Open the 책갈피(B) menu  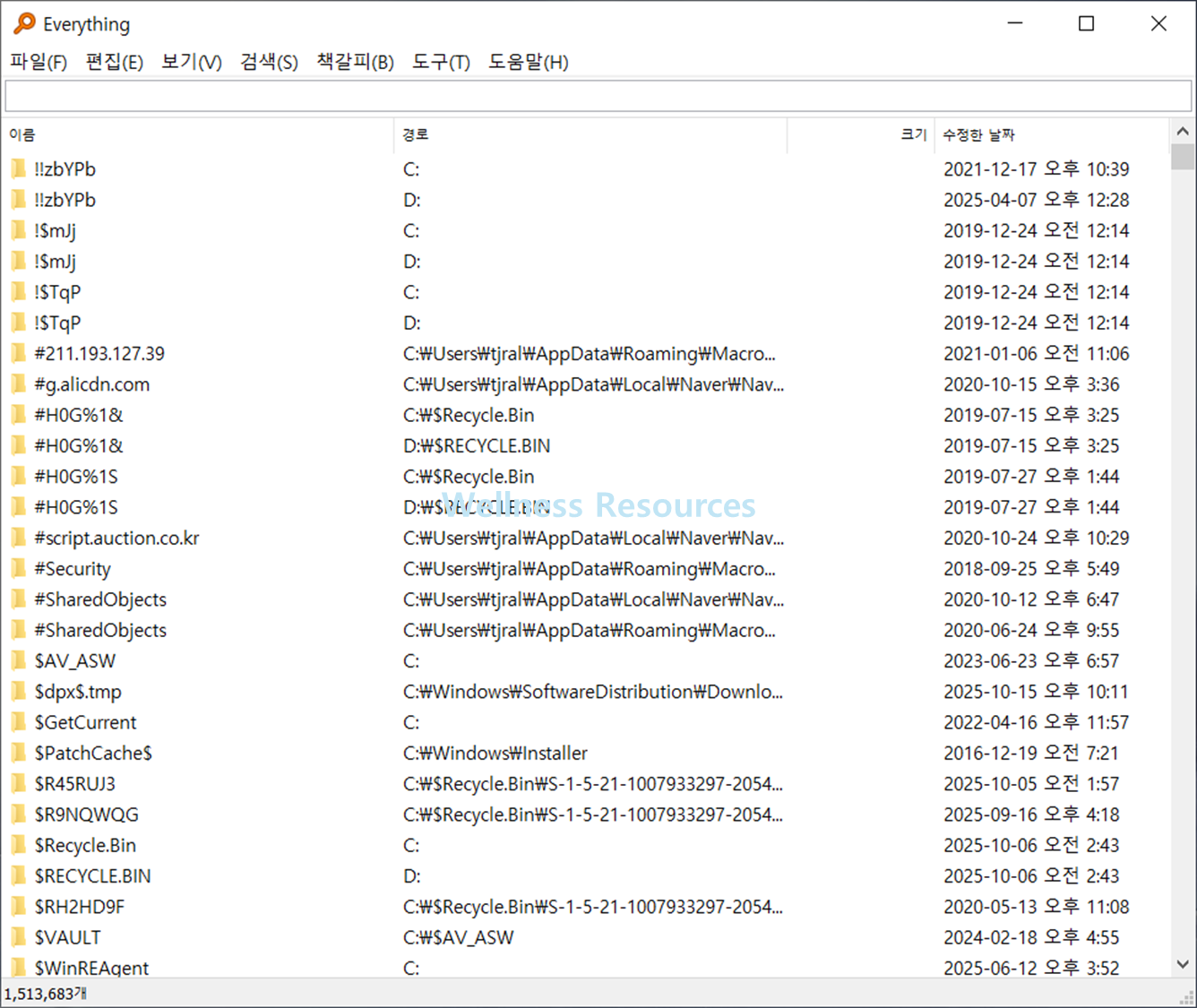click(x=356, y=62)
